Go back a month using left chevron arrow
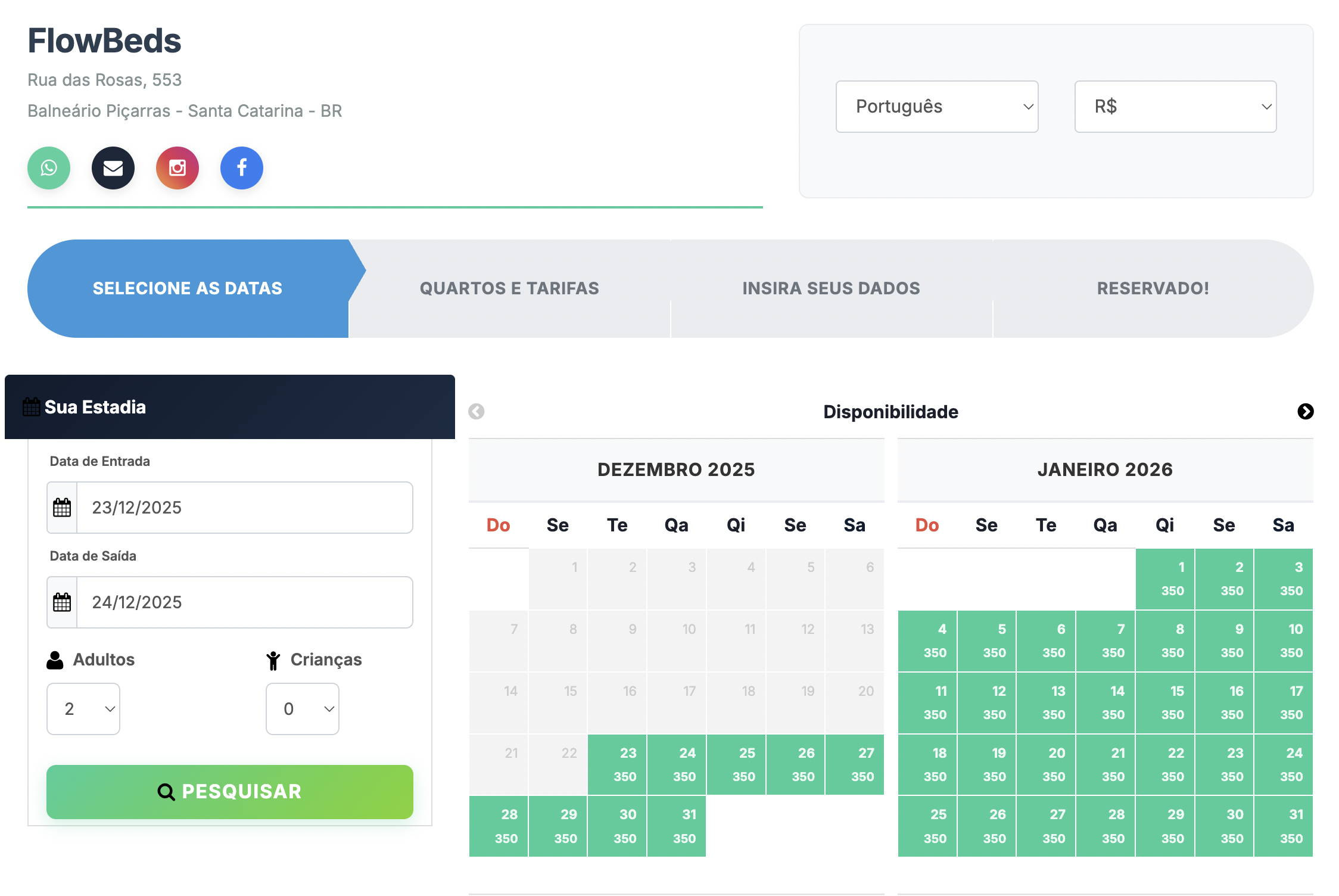This screenshot has width=1339, height=896. tap(475, 412)
